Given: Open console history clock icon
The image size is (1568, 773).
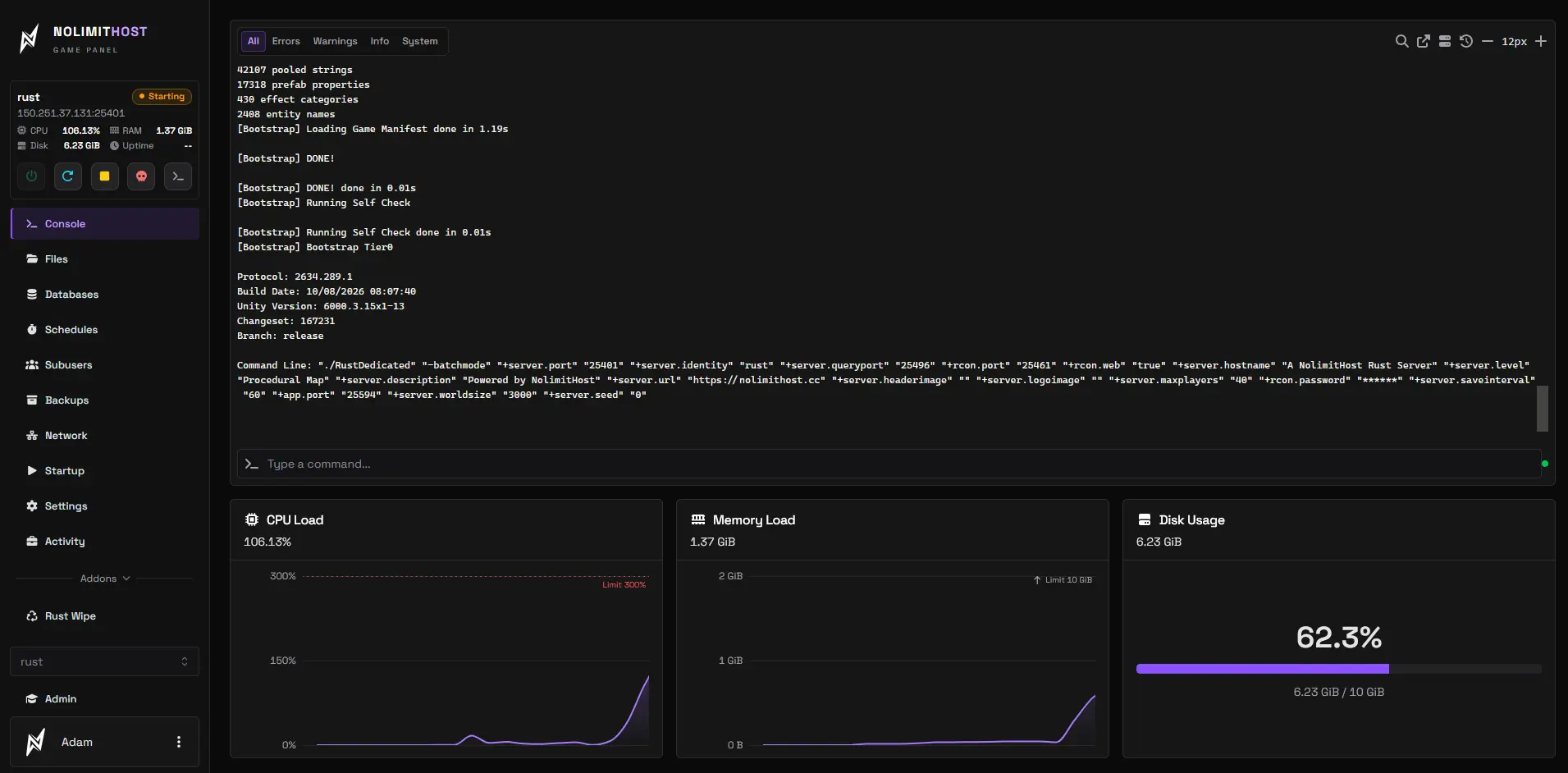Looking at the screenshot, I should pos(1466,41).
